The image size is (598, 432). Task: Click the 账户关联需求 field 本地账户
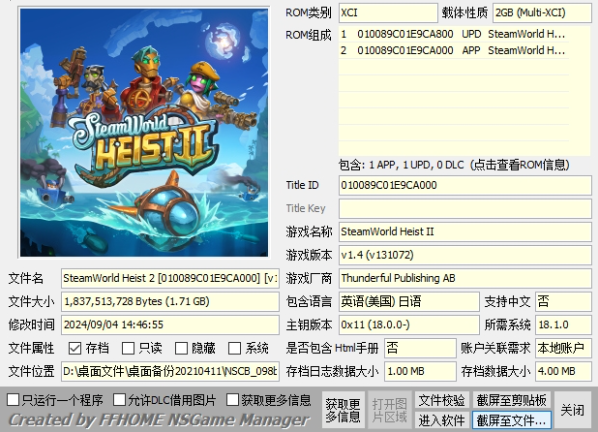563,348
